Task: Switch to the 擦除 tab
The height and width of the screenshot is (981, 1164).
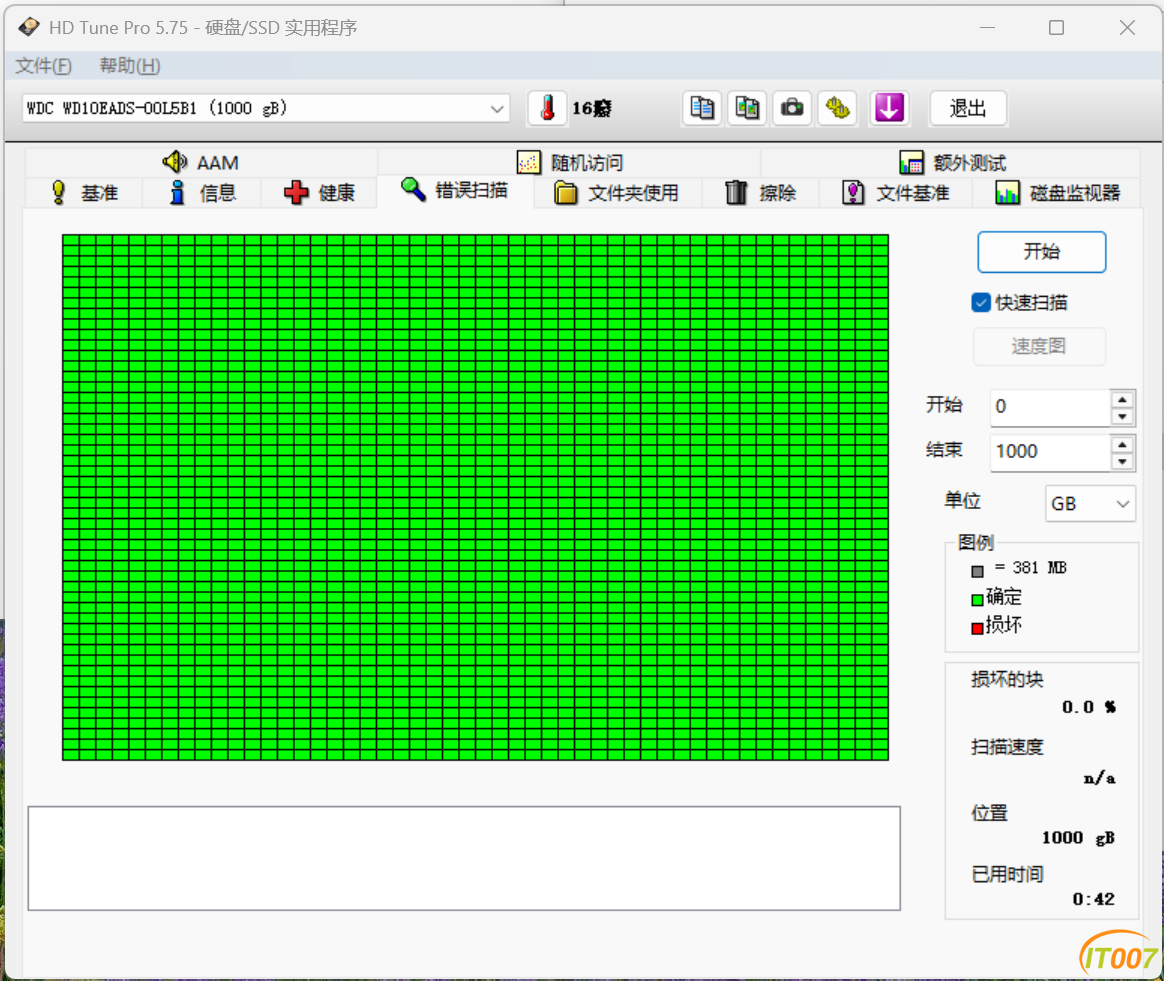Action: point(761,193)
